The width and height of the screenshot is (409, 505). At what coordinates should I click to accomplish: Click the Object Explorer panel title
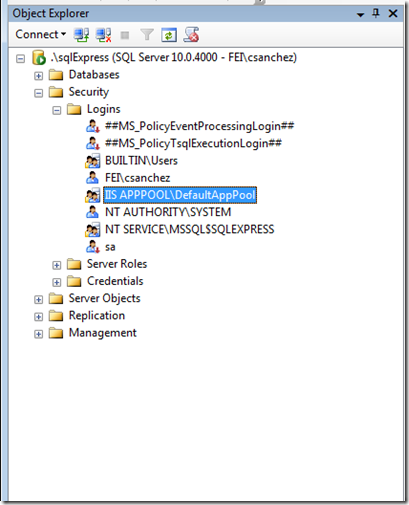[51, 14]
